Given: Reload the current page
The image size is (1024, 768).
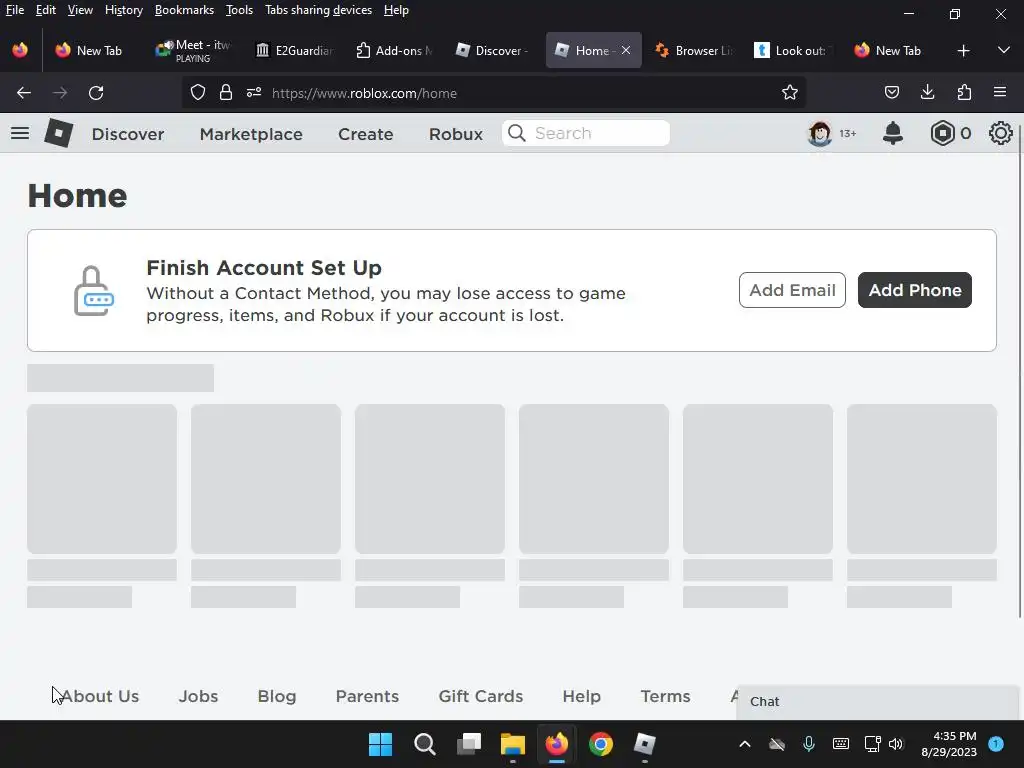Looking at the screenshot, I should [x=96, y=93].
